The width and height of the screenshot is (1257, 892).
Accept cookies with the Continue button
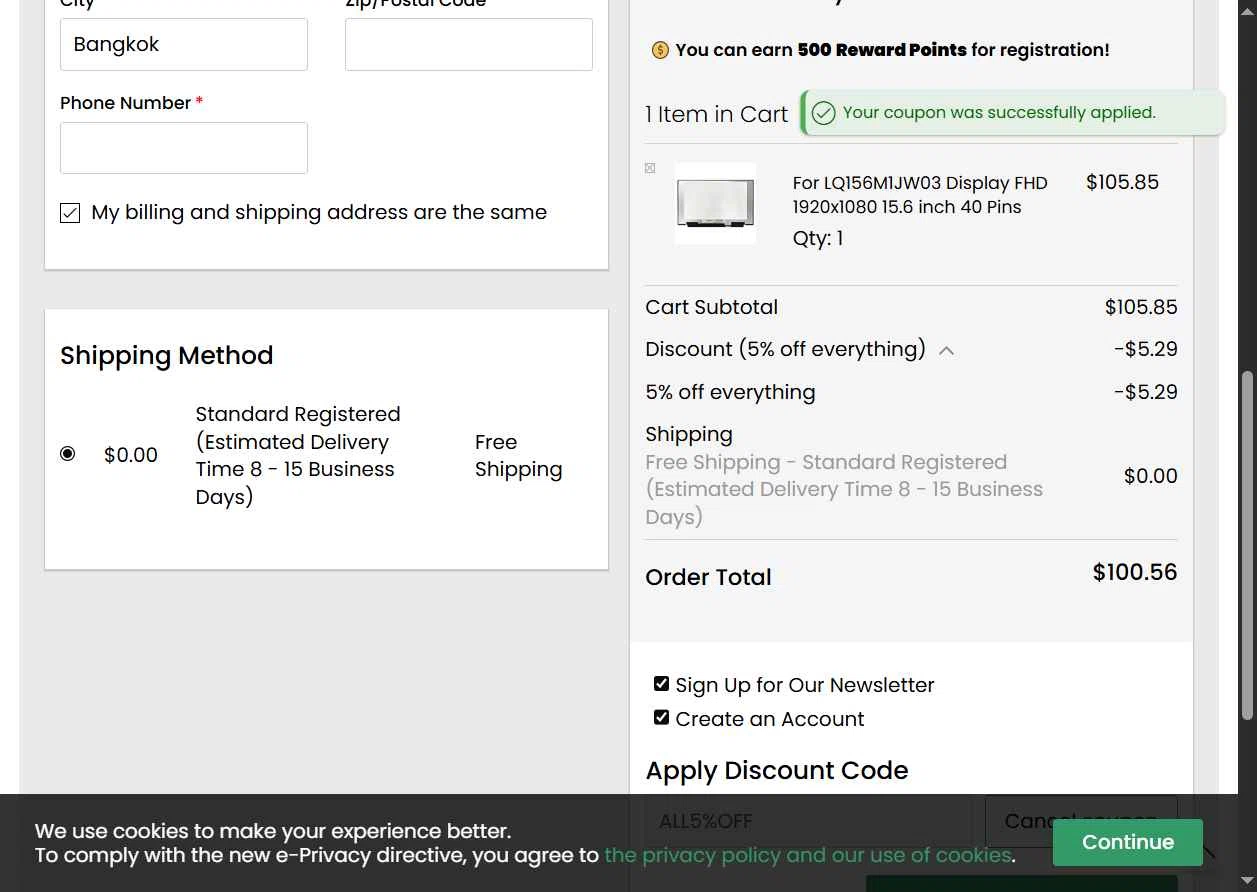tap(1127, 842)
